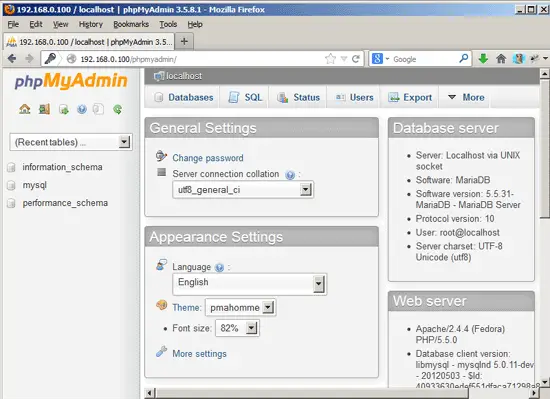Open the Edit menu
550x399 pixels.
(36, 24)
